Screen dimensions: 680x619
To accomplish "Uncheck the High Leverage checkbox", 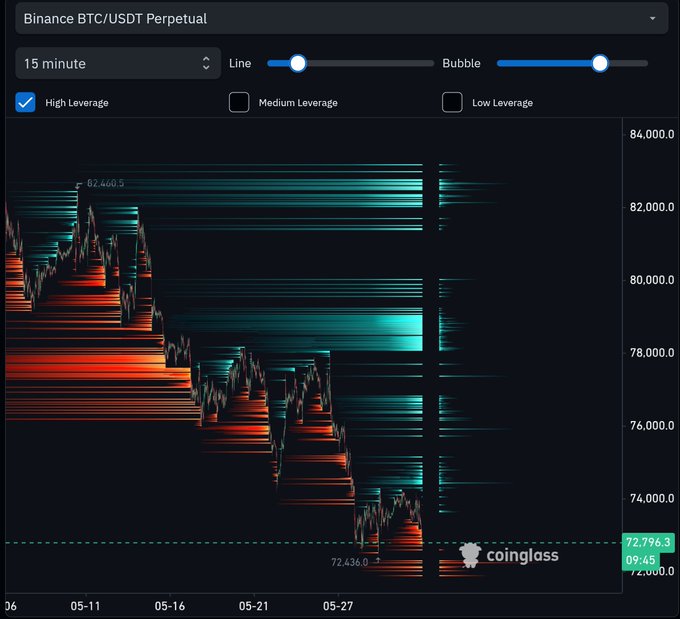I will pyautogui.click(x=25, y=102).
